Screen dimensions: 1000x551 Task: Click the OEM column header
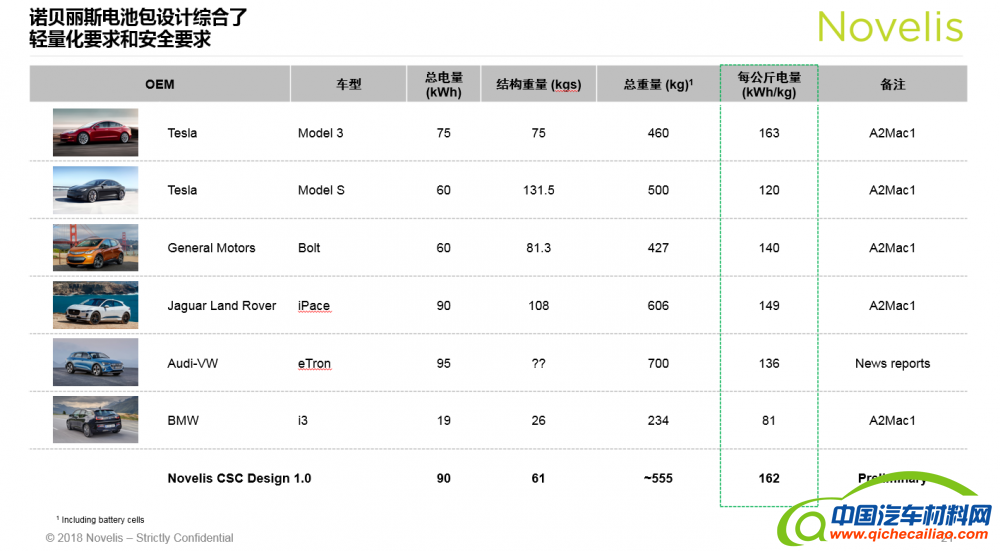tap(160, 84)
